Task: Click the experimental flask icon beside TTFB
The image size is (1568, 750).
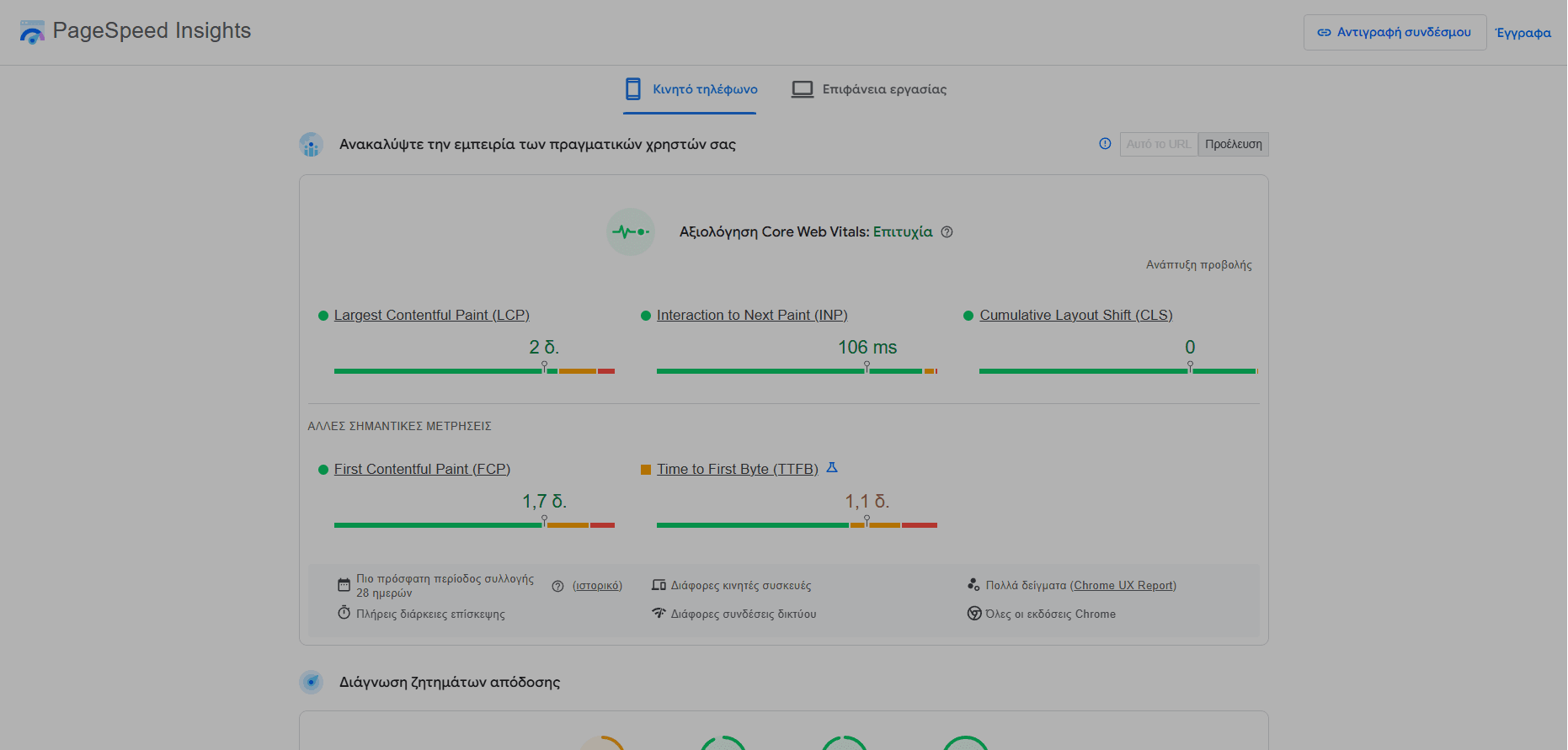Action: [832, 468]
